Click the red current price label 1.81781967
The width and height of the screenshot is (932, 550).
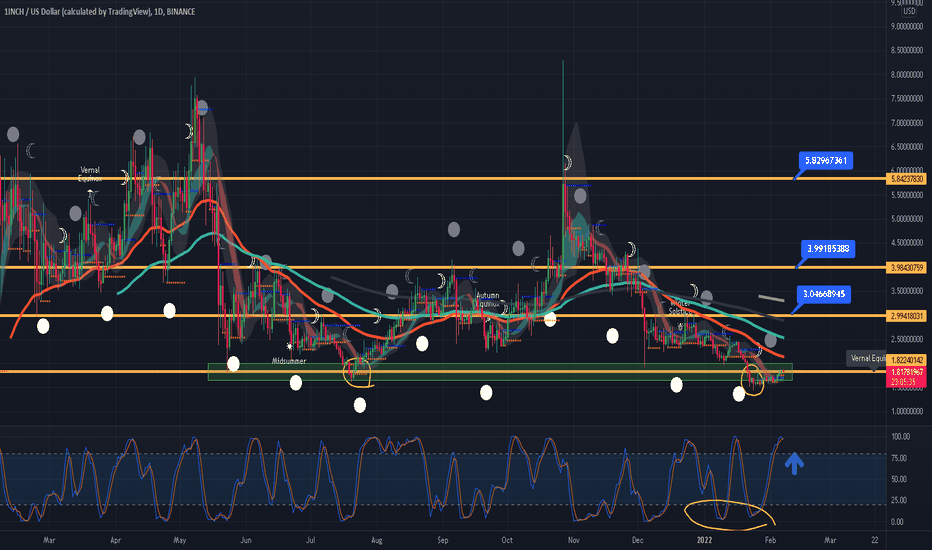pos(907,372)
